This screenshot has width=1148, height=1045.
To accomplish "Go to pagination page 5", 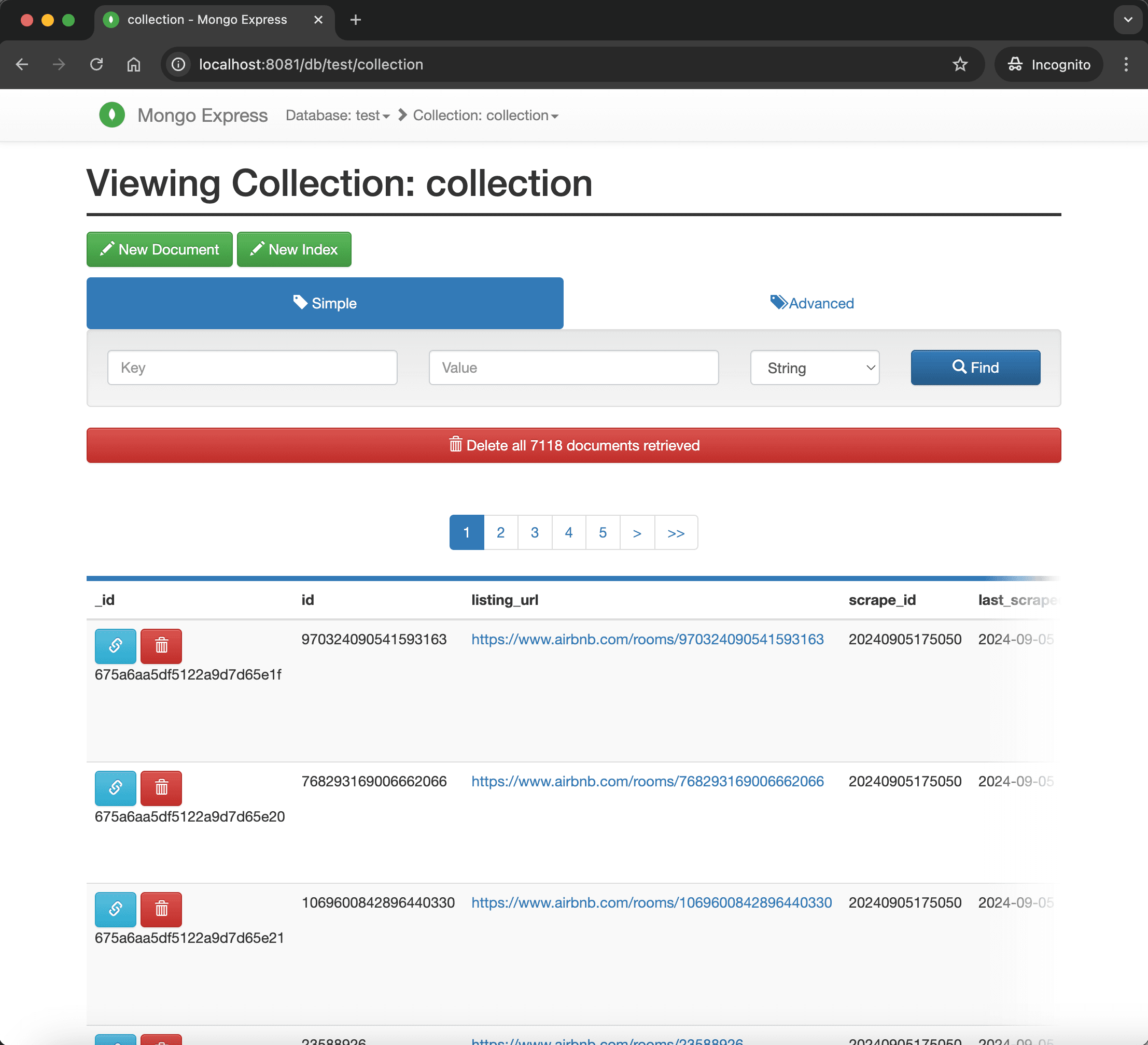I will pos(603,532).
